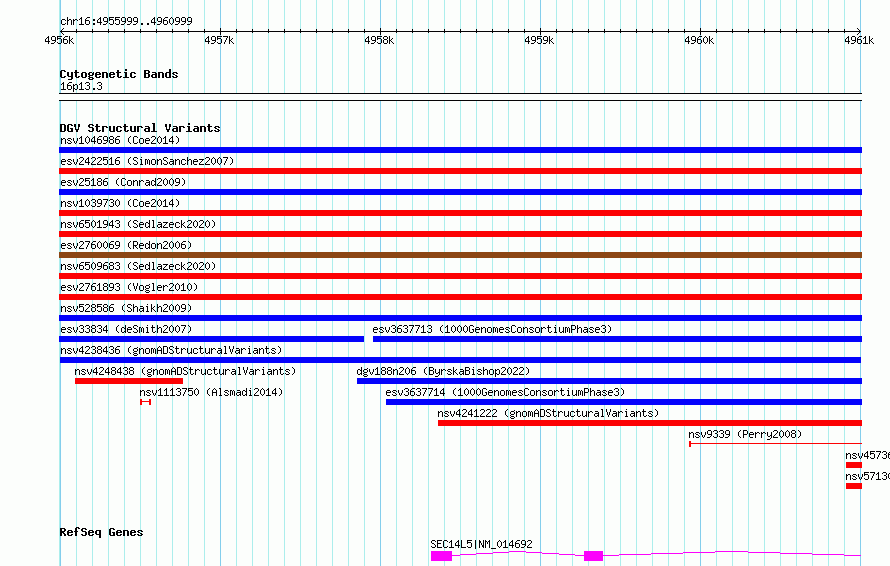Select the 16p13.3 band label

pyautogui.click(x=81, y=86)
